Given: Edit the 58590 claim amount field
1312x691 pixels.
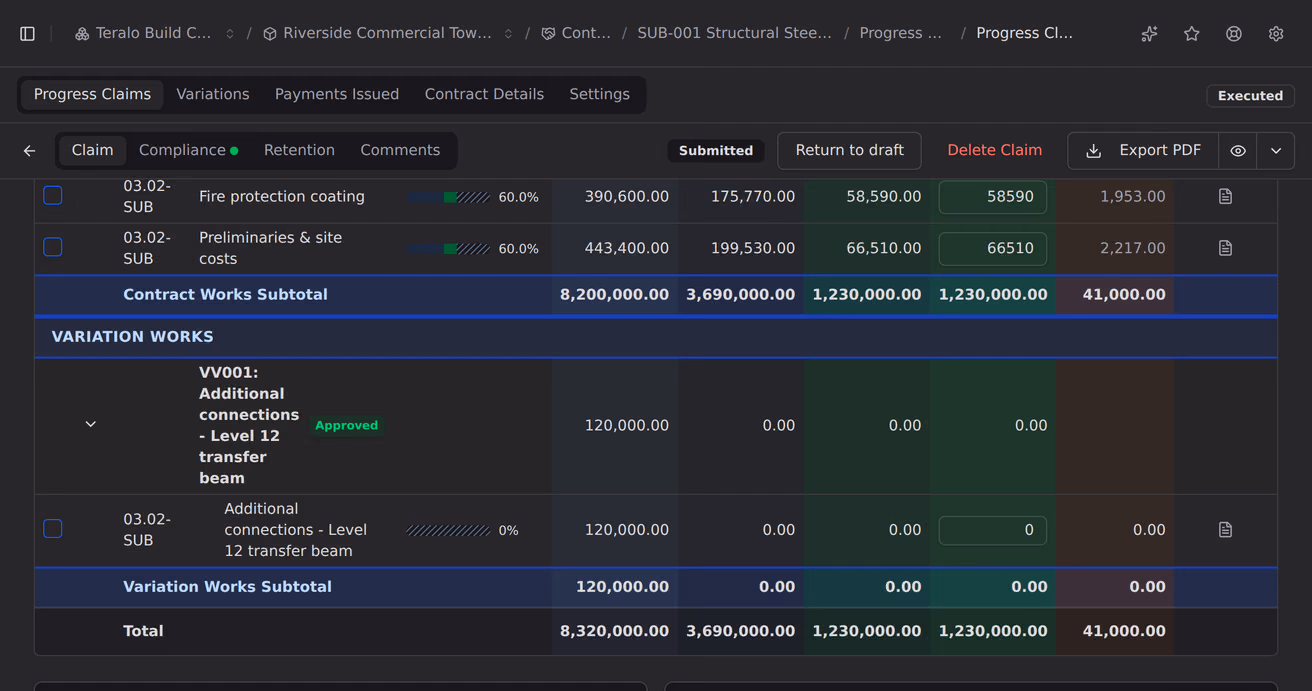Looking at the screenshot, I should (993, 197).
